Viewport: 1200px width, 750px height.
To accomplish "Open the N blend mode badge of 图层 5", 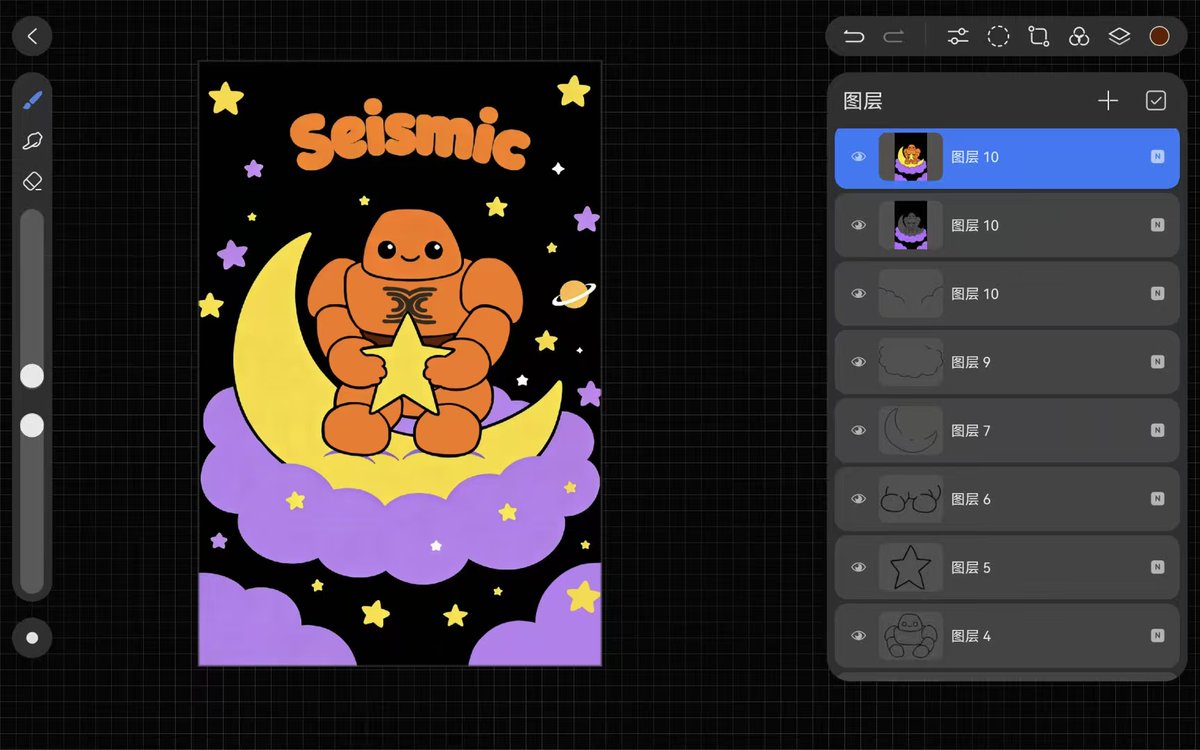I will click(x=1157, y=567).
